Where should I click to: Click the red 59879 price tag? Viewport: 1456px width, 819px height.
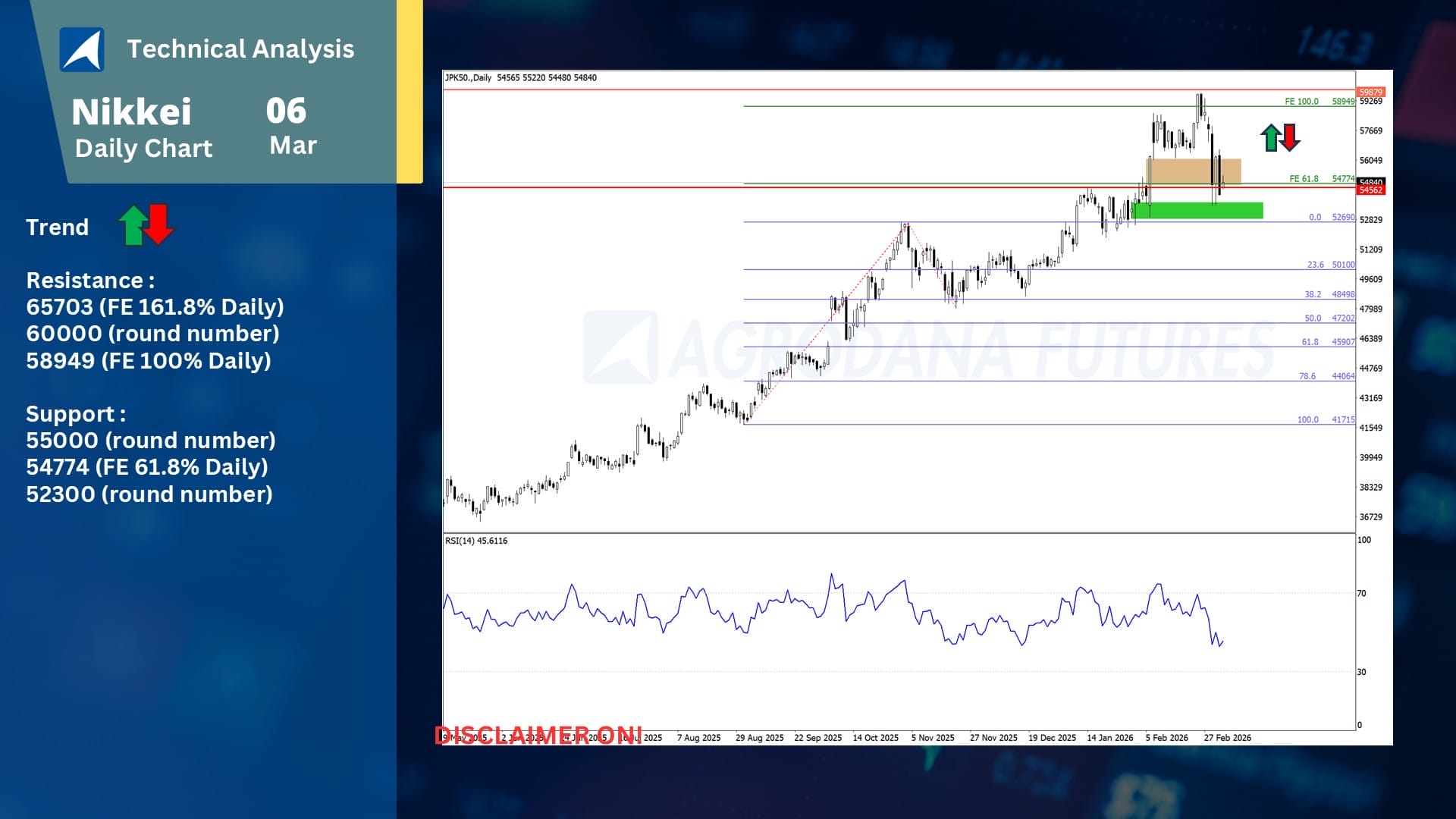pos(1370,92)
